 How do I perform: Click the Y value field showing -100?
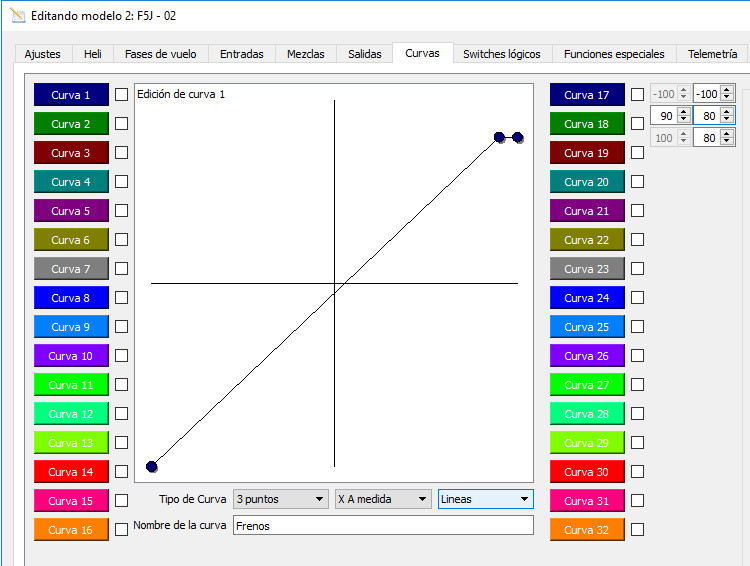708,94
